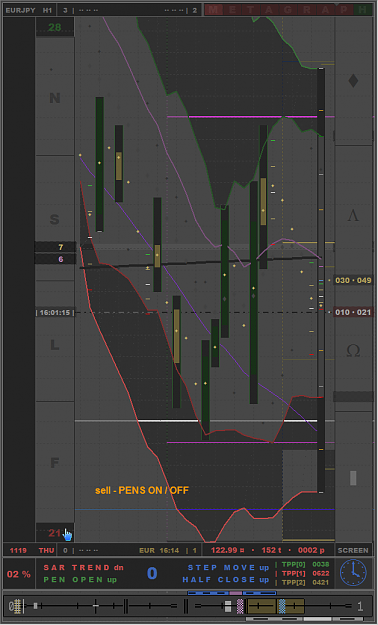Toggle HALF CLOSE up indicator
The image size is (378, 625).
click(x=226, y=580)
